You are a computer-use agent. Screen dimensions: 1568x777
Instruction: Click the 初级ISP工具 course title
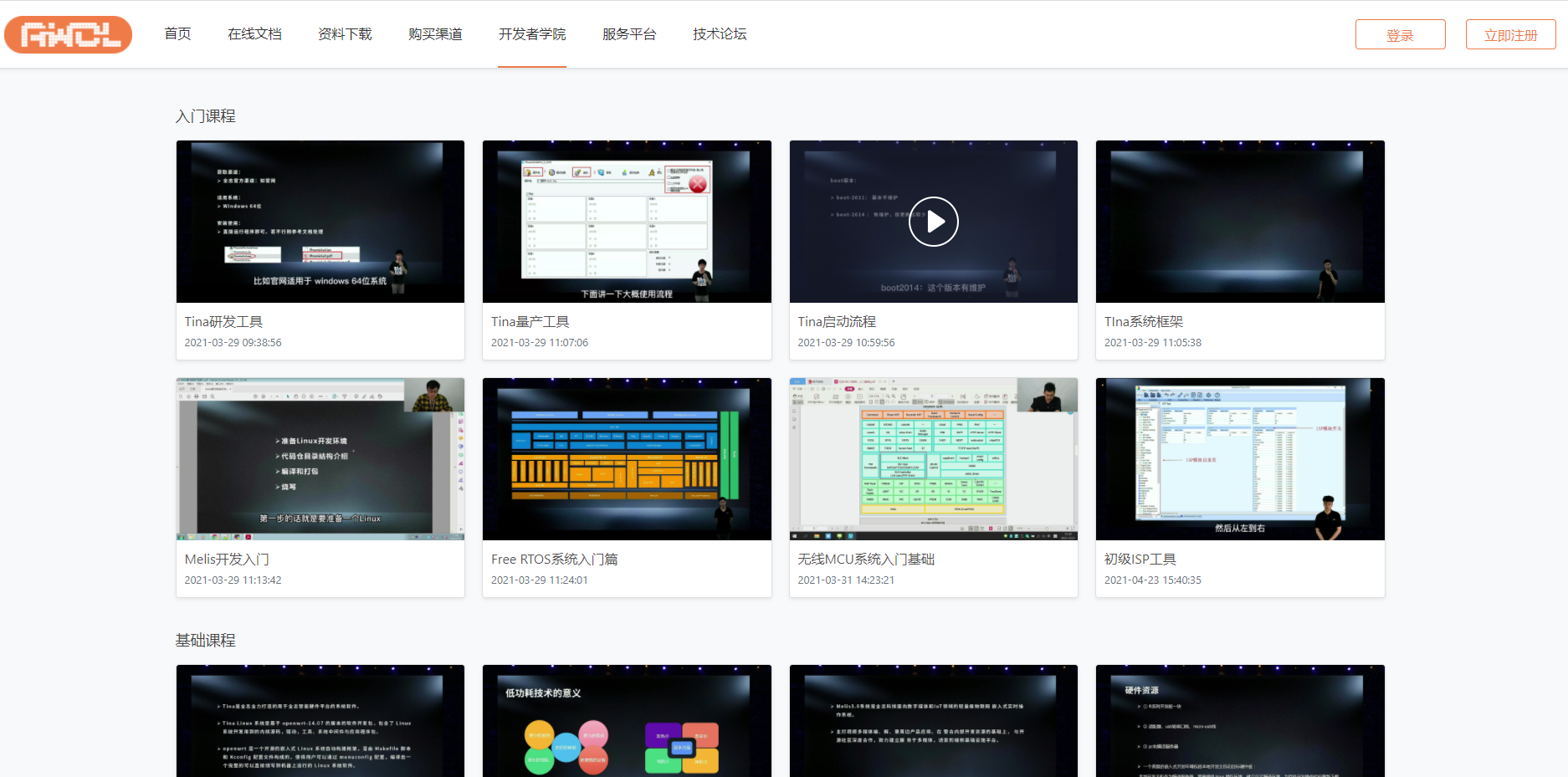click(1140, 560)
